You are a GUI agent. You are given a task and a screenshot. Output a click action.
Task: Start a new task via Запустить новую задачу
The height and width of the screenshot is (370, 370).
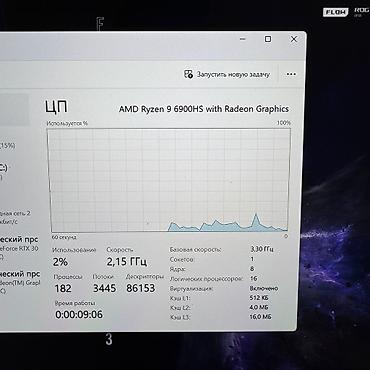227,74
